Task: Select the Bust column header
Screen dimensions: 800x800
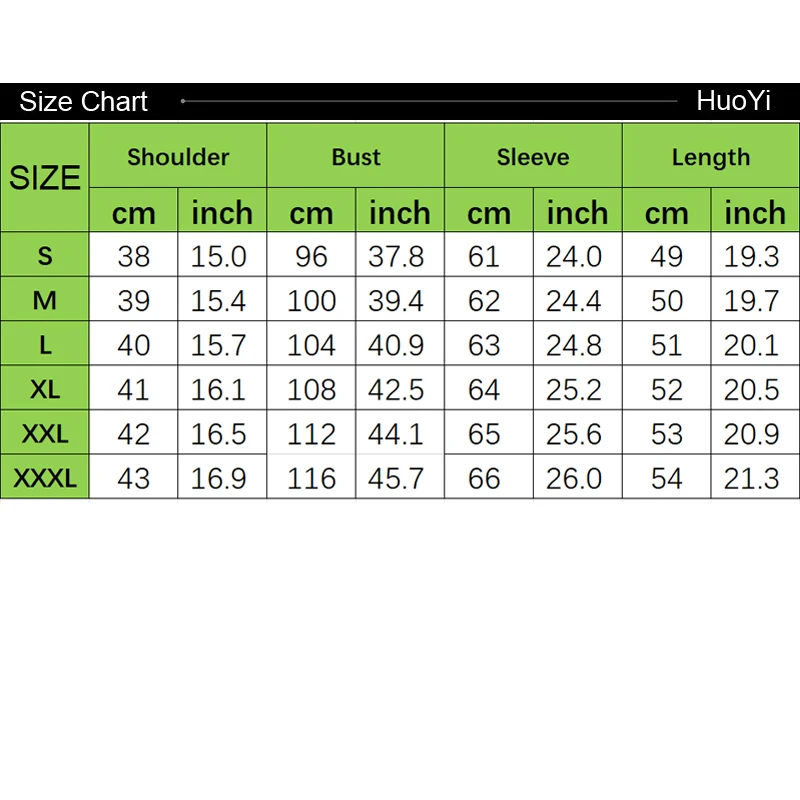Action: (x=356, y=157)
